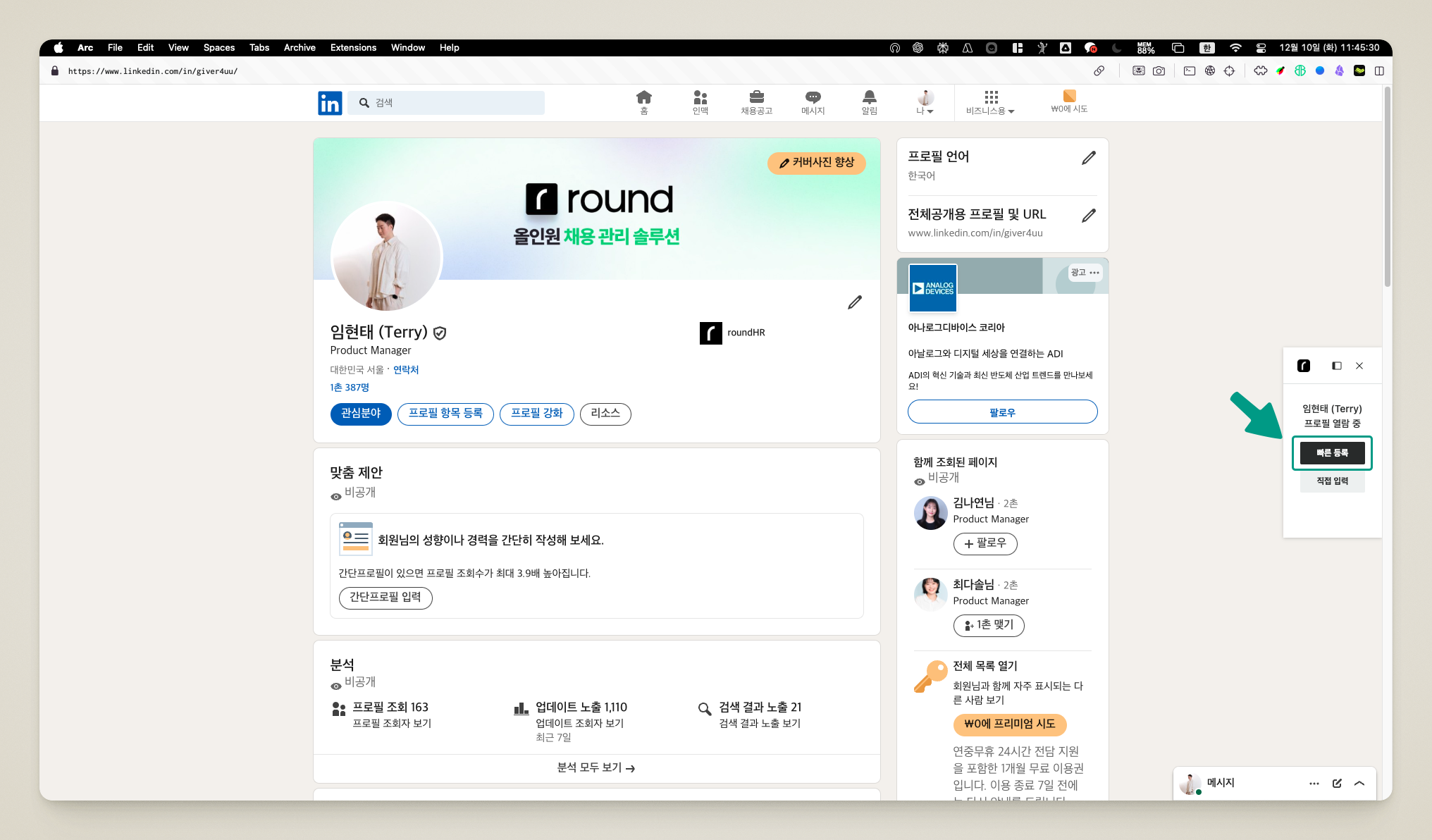Edit profile language with pencil icon
This screenshot has width=1432, height=840.
pyautogui.click(x=1089, y=158)
